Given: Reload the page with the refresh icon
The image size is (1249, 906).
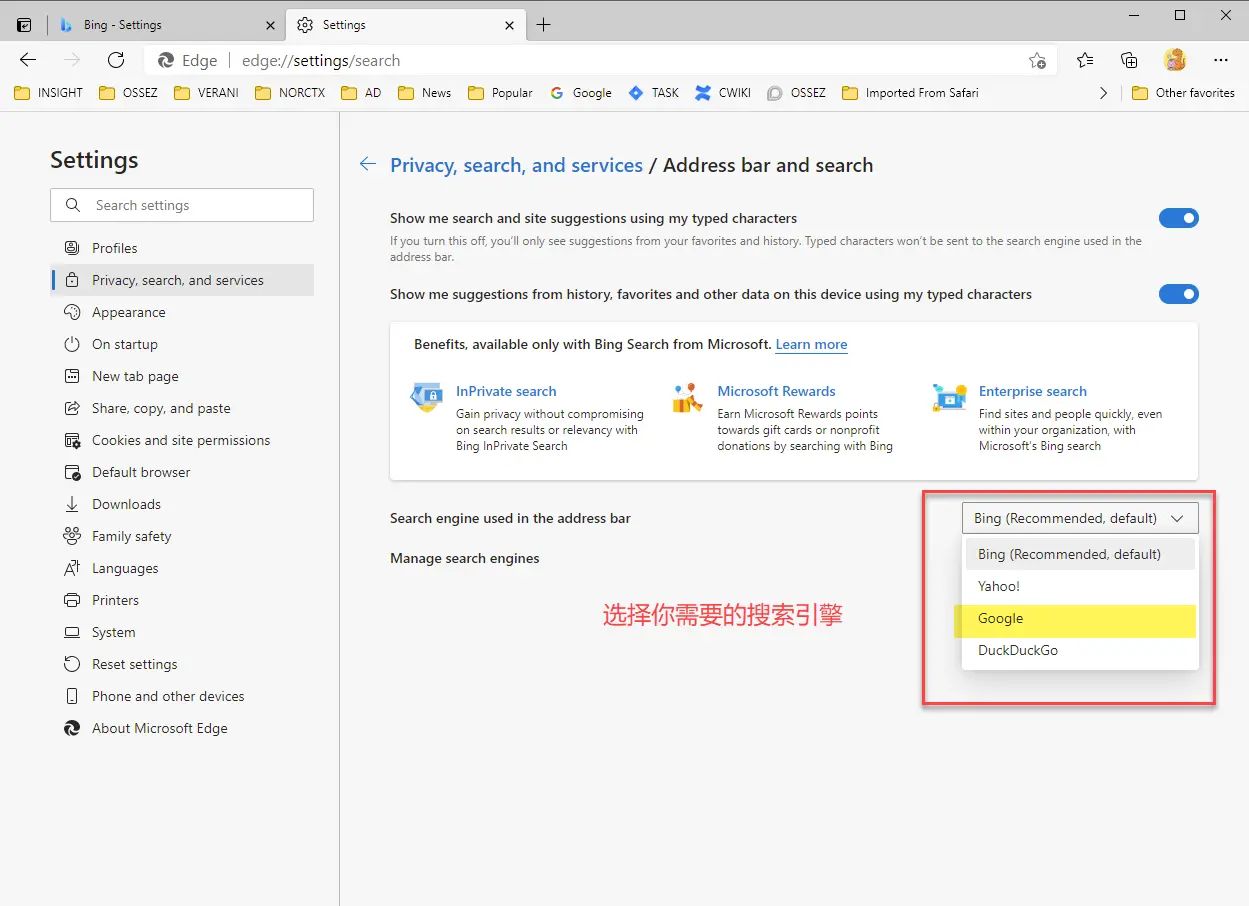Looking at the screenshot, I should [x=116, y=60].
